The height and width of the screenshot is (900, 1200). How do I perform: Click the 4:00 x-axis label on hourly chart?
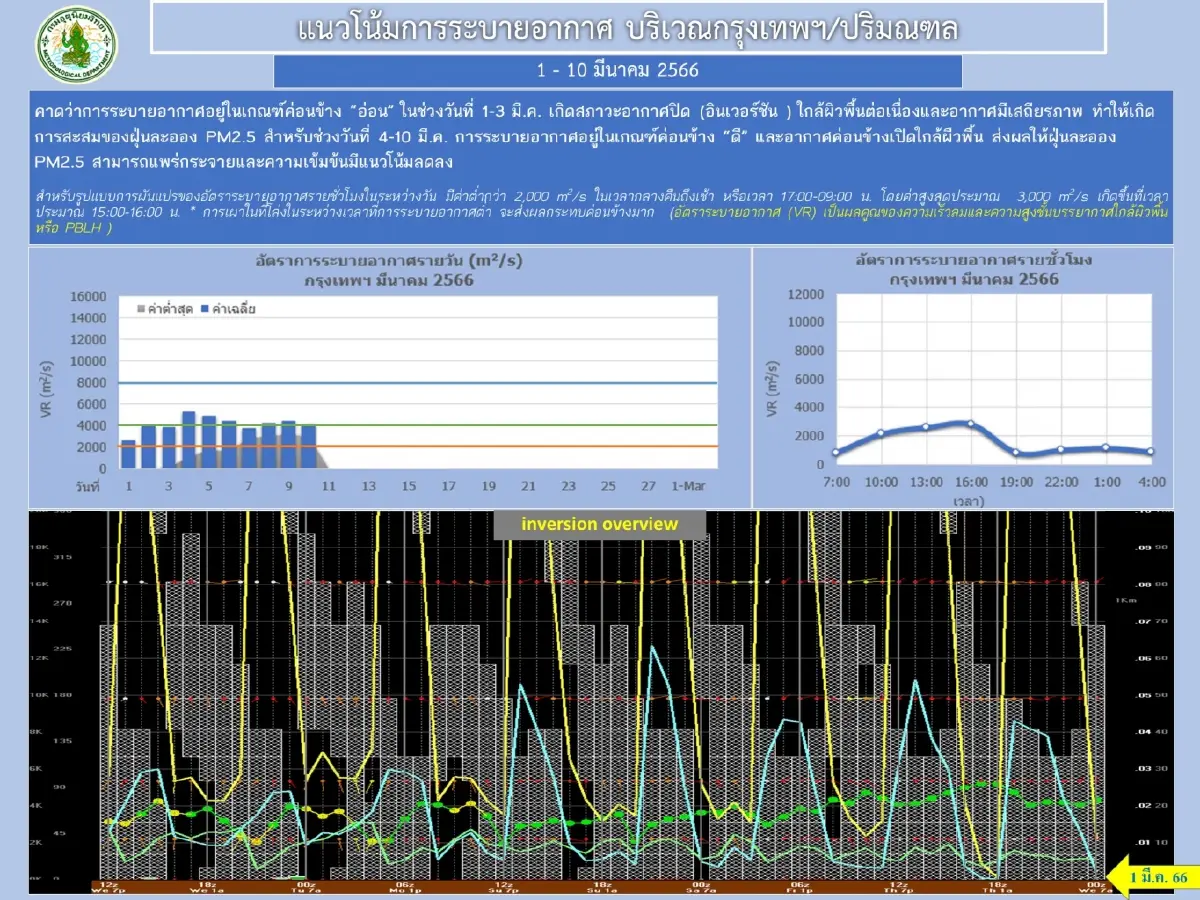[1151, 481]
